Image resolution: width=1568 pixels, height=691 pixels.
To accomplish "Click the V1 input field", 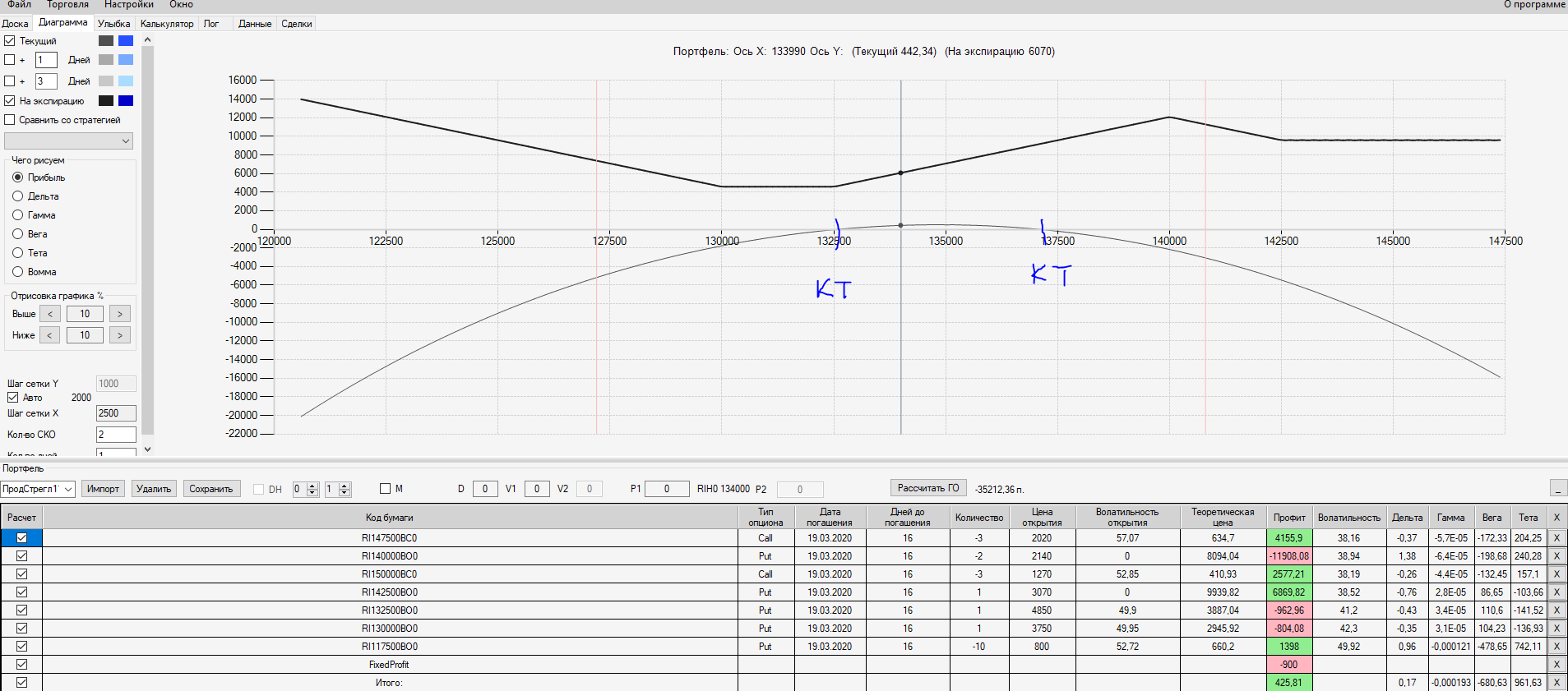I will [537, 489].
